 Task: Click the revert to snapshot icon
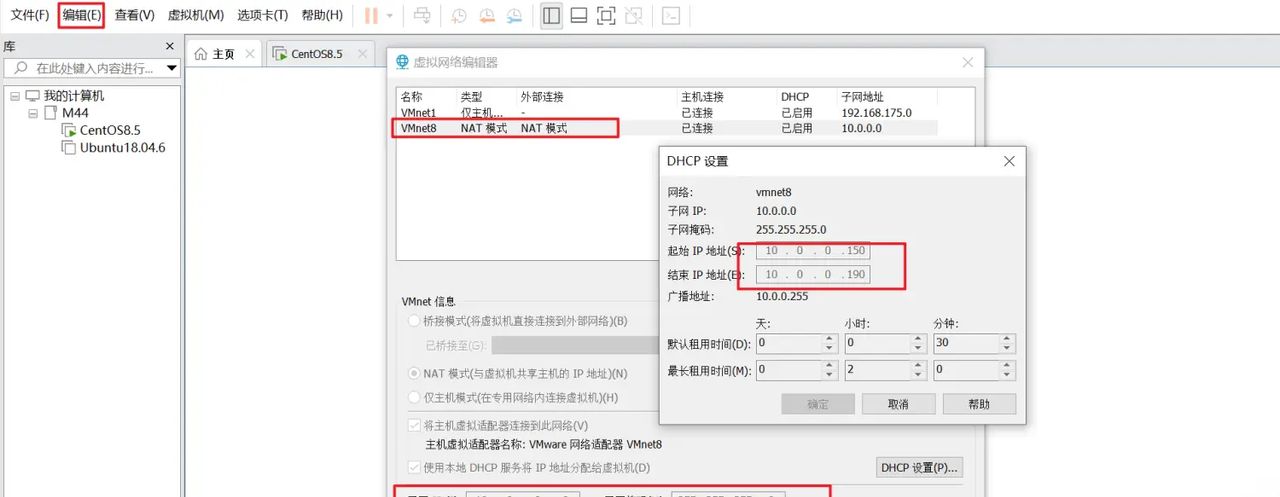(x=485, y=16)
